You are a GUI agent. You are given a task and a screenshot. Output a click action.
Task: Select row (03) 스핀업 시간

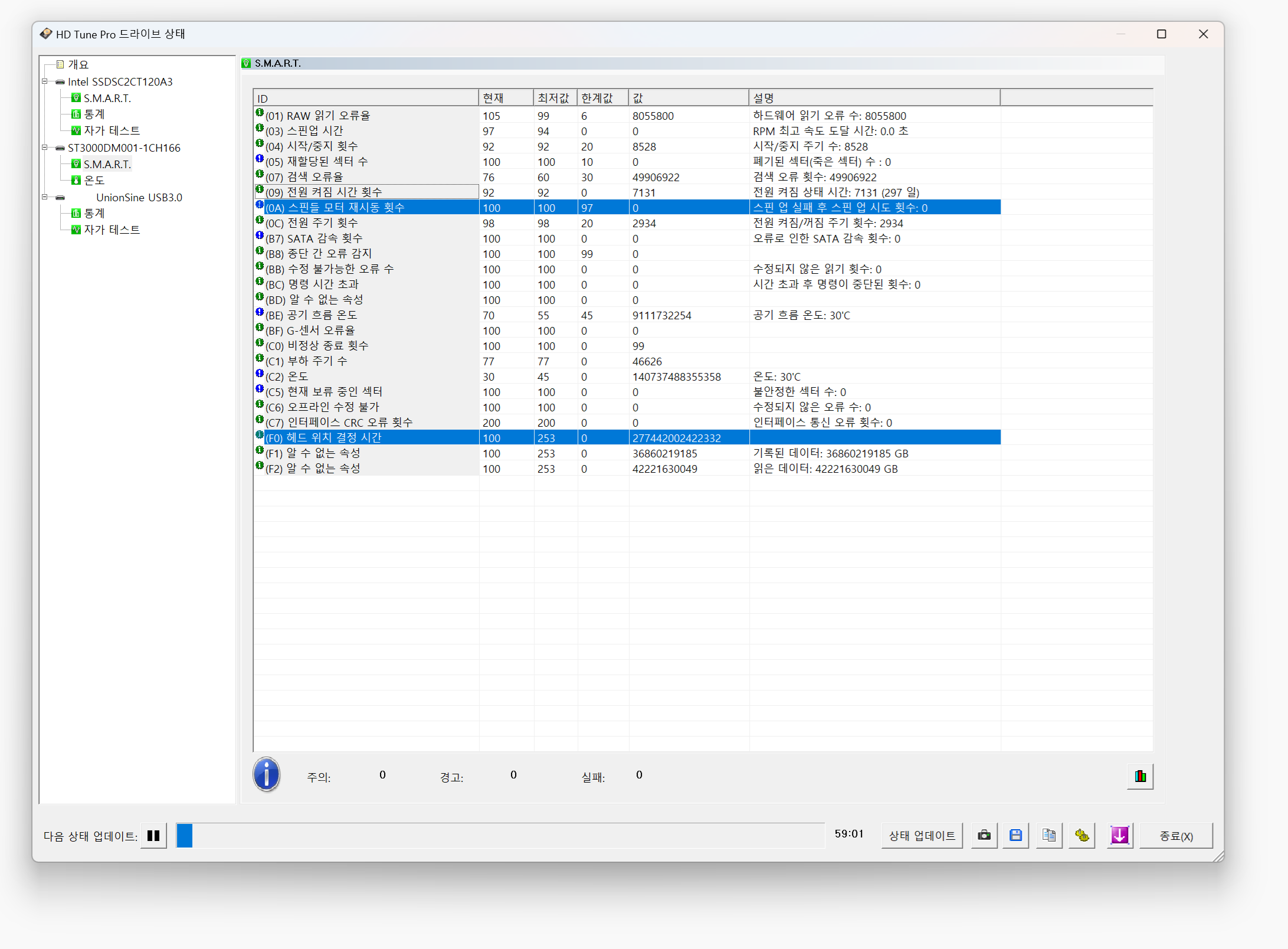click(x=627, y=131)
